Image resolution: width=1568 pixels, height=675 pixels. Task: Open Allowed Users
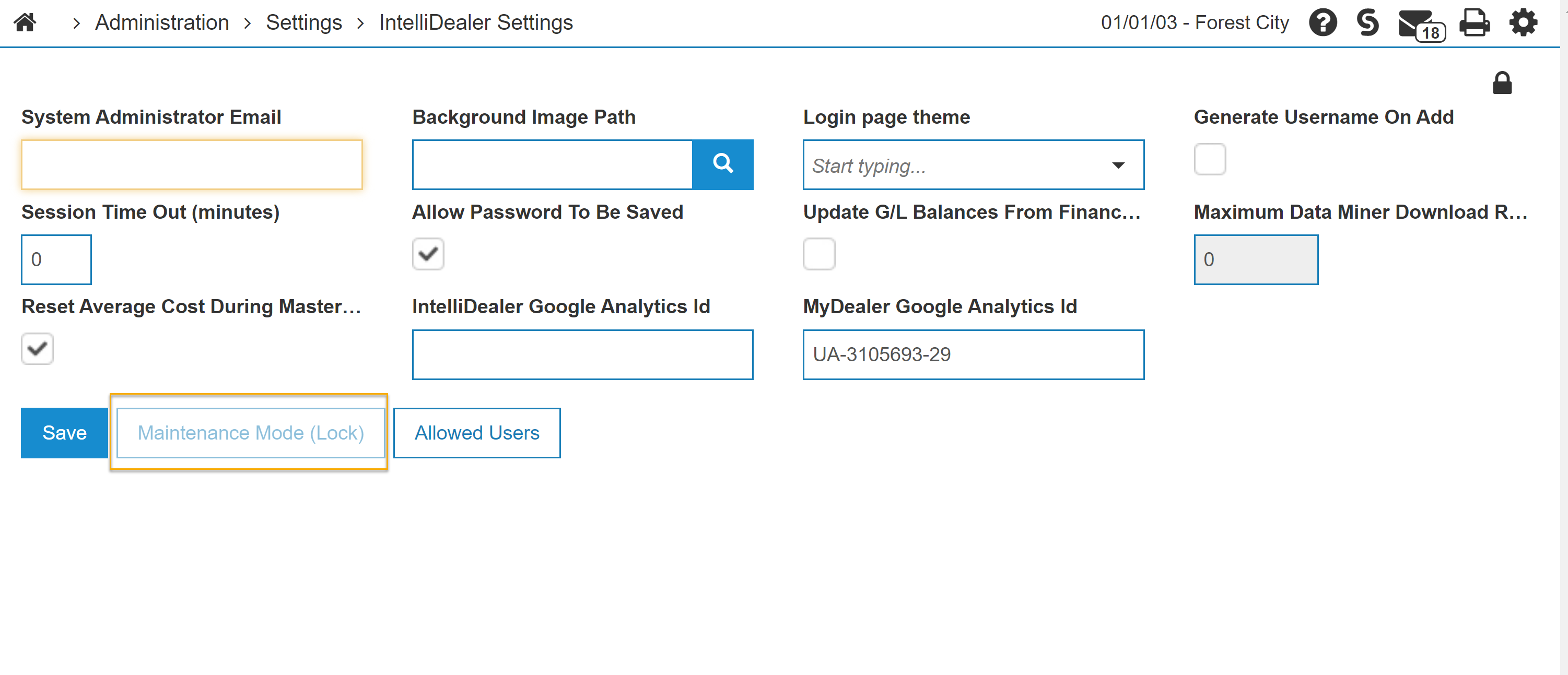476,432
